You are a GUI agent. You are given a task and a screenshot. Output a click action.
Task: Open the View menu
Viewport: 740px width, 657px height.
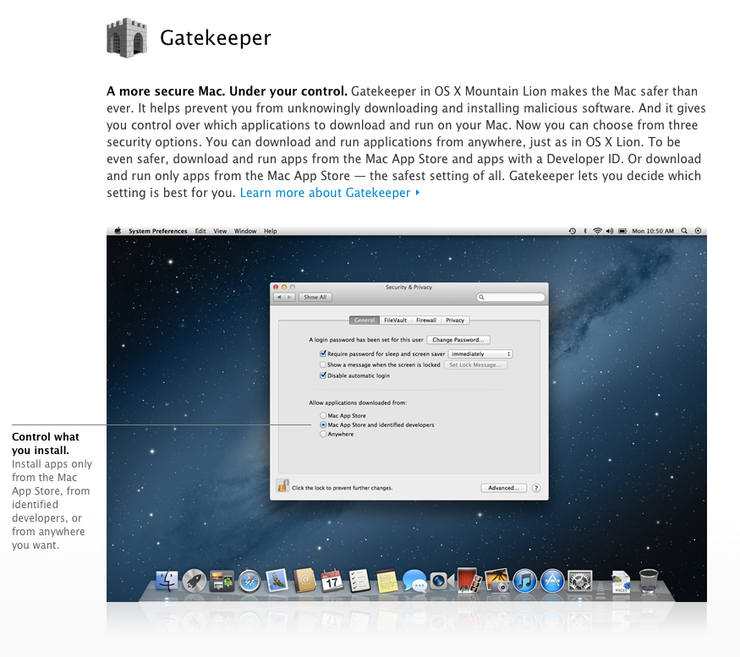(220, 231)
